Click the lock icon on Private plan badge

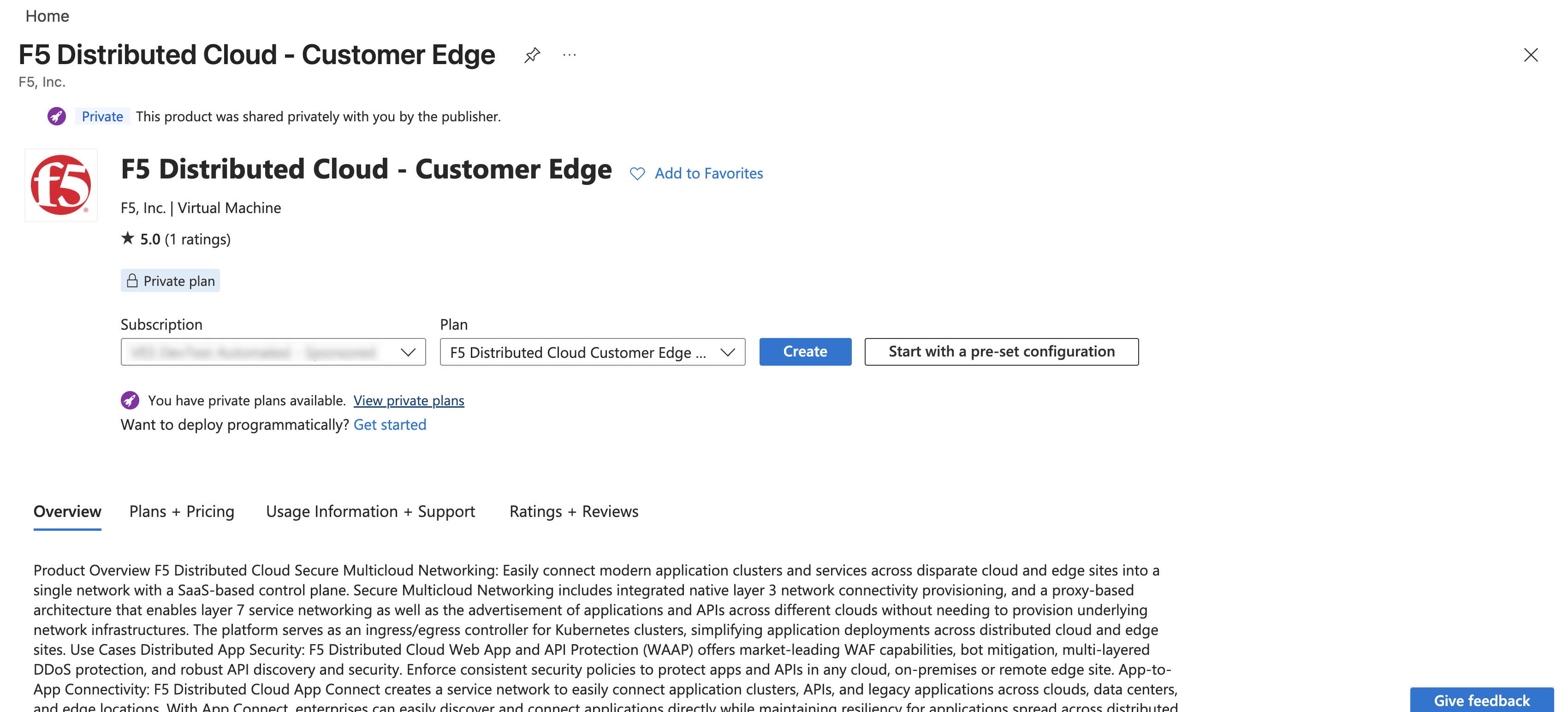[133, 280]
